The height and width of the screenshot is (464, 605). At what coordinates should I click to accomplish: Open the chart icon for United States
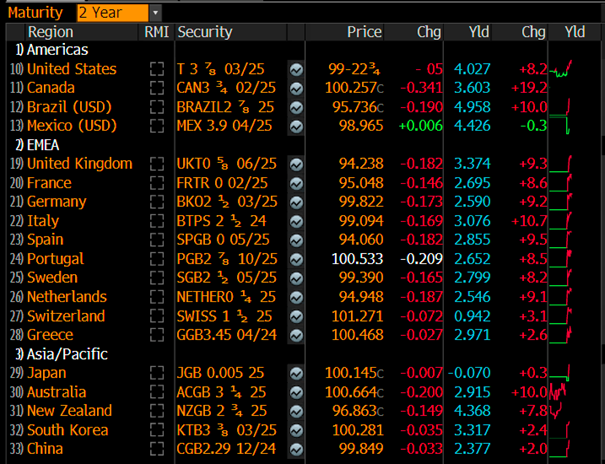(296, 70)
